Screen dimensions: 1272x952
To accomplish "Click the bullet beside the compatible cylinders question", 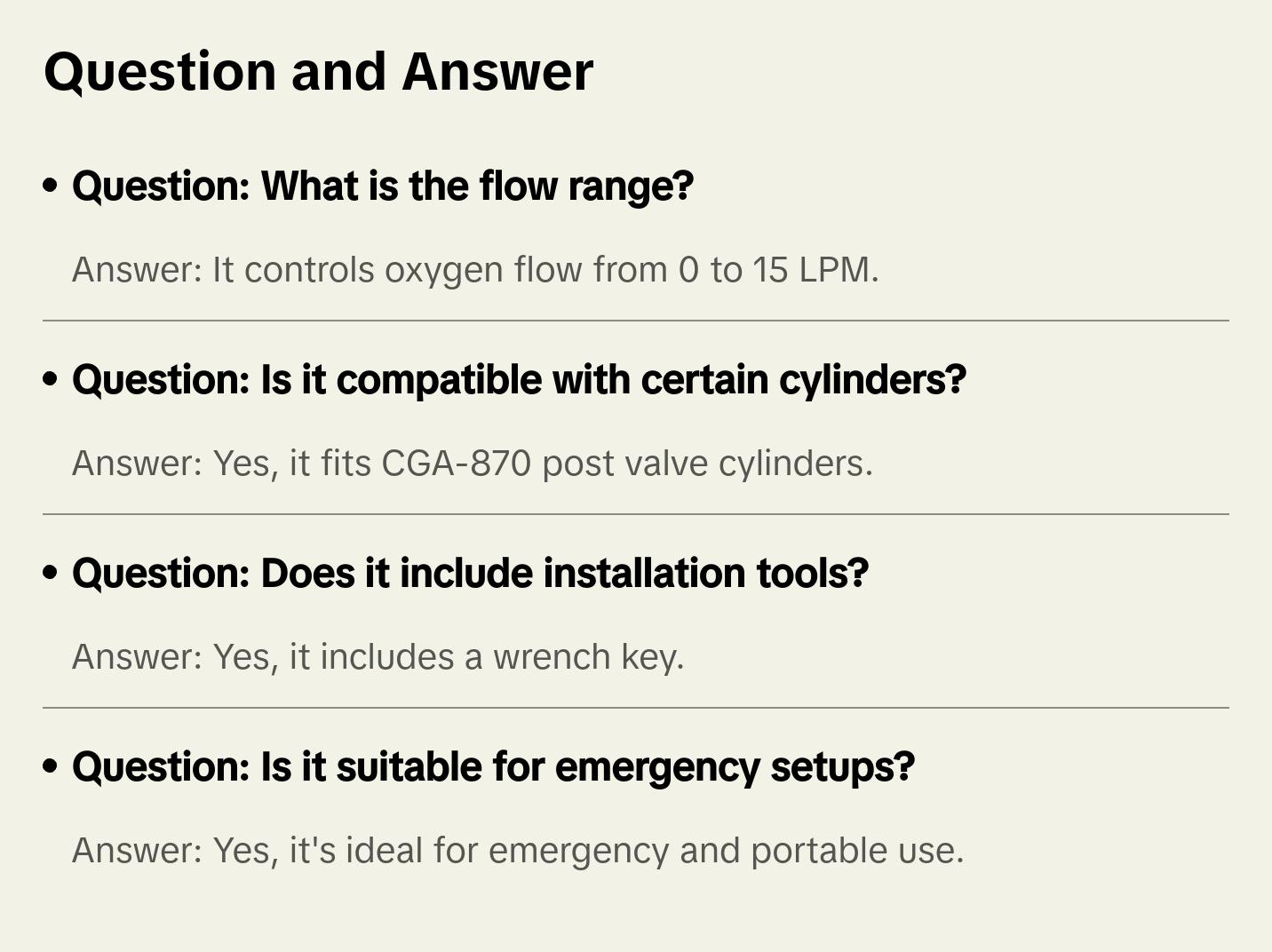I will (x=51, y=380).
